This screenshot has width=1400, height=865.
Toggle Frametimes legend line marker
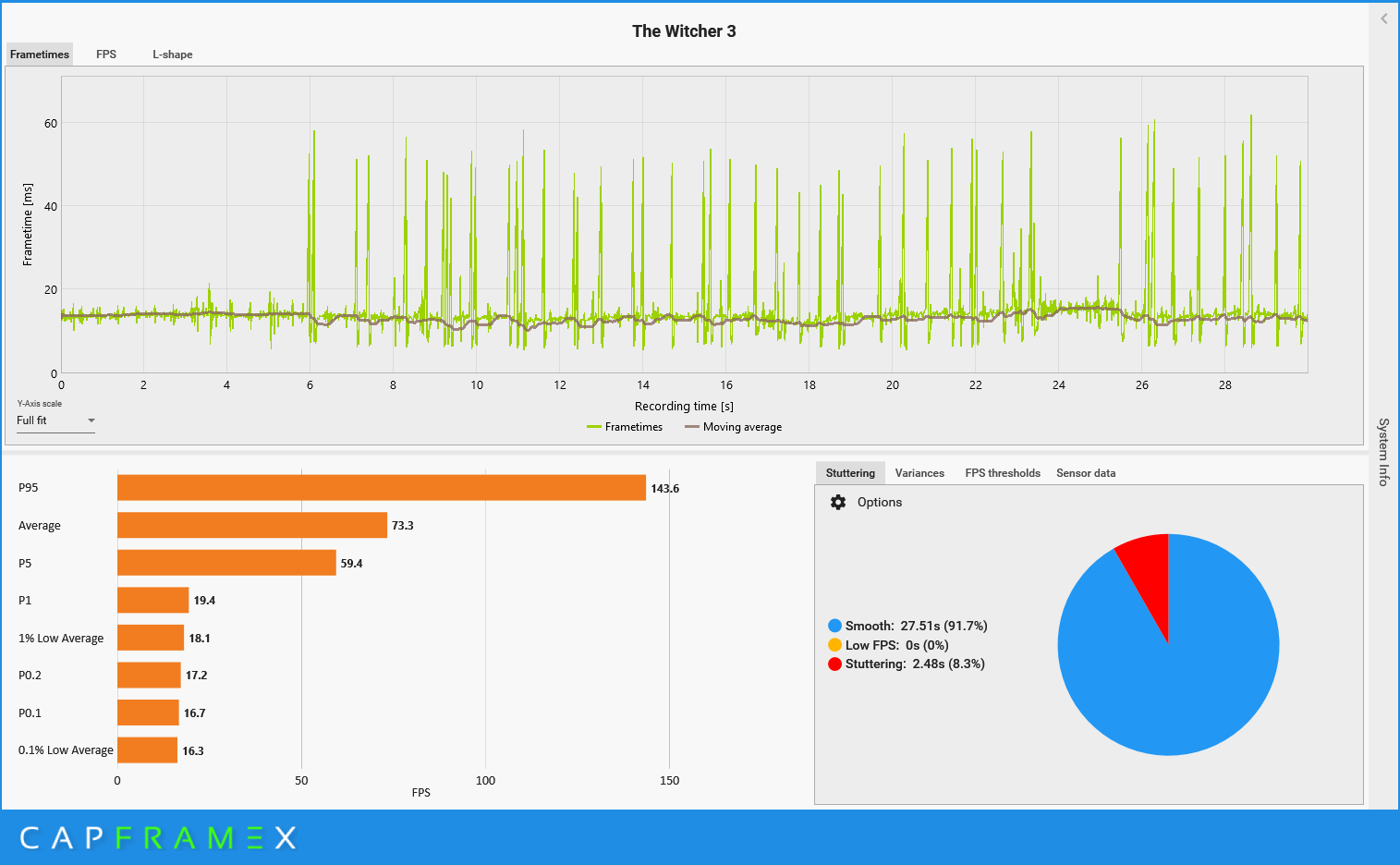coord(594,427)
